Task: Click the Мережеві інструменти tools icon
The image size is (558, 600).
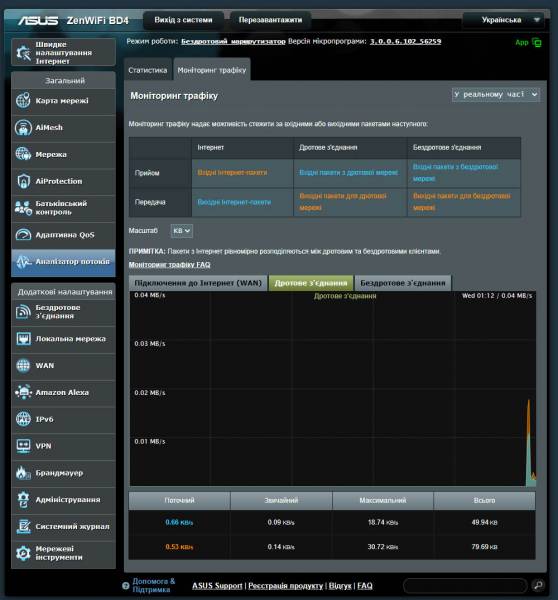Action: [x=23, y=553]
